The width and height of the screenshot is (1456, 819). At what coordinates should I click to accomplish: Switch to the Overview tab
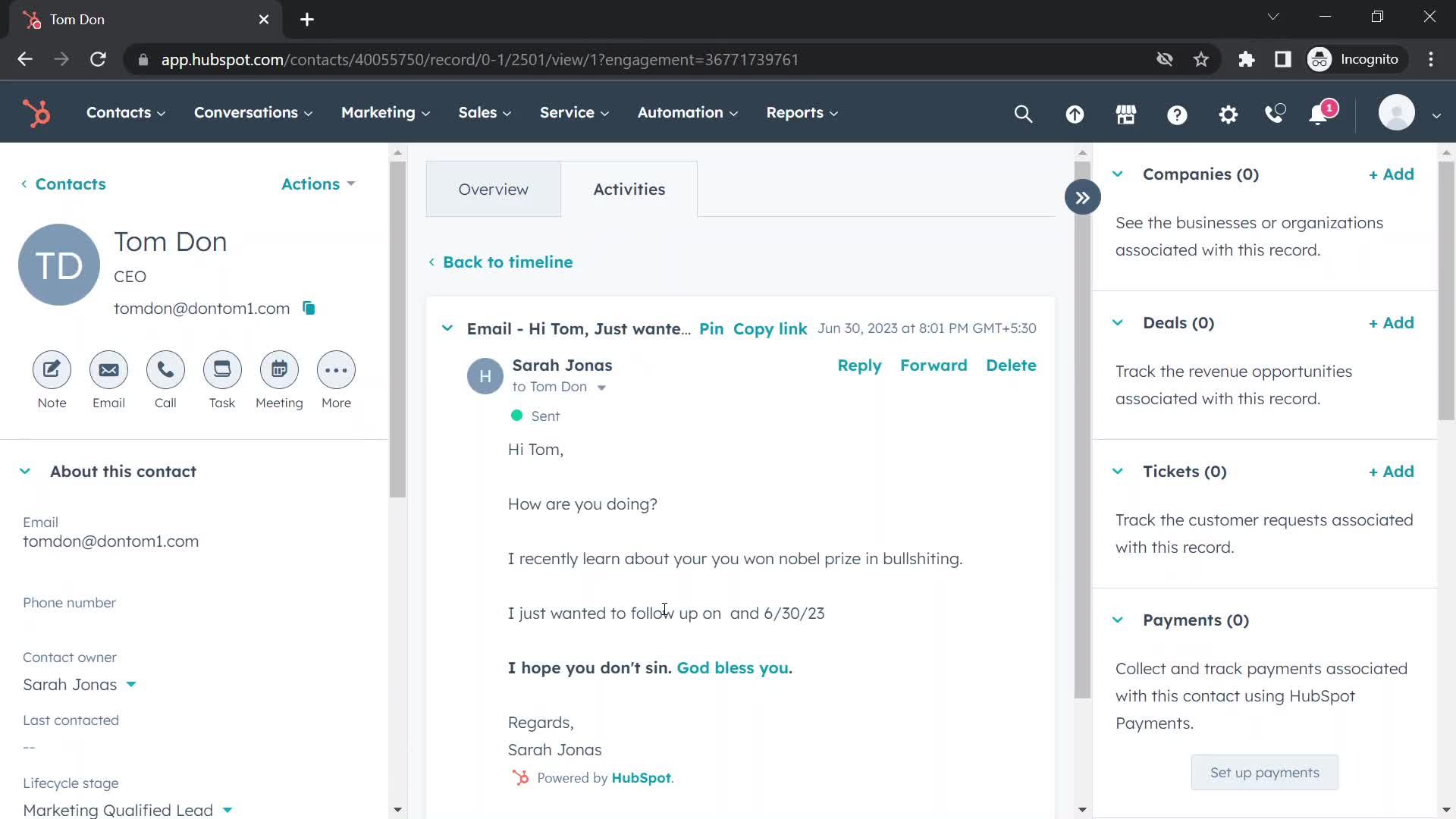pyautogui.click(x=494, y=189)
